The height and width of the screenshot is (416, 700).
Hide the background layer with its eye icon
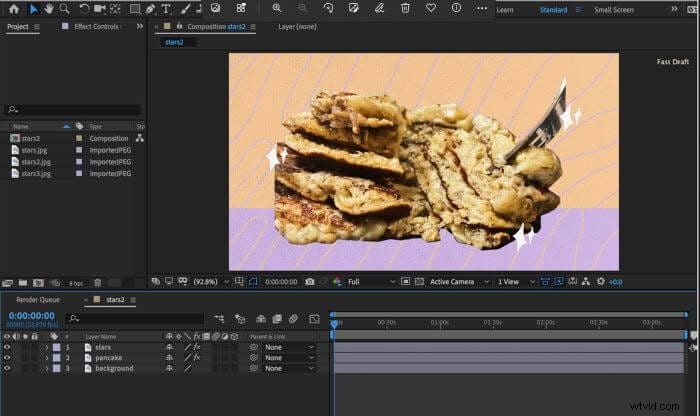tap(7, 368)
